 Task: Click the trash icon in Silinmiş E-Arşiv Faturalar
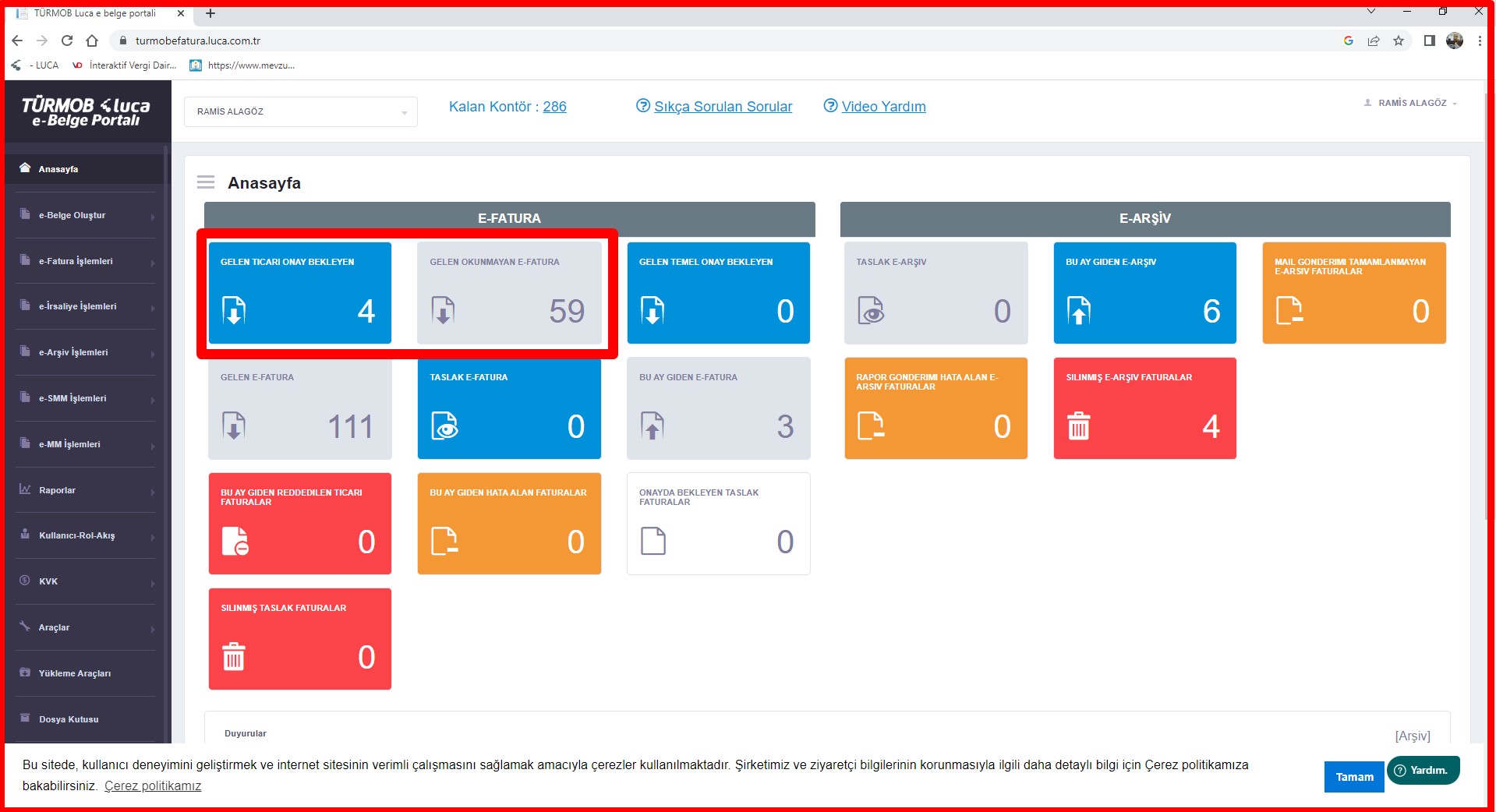coord(1078,426)
